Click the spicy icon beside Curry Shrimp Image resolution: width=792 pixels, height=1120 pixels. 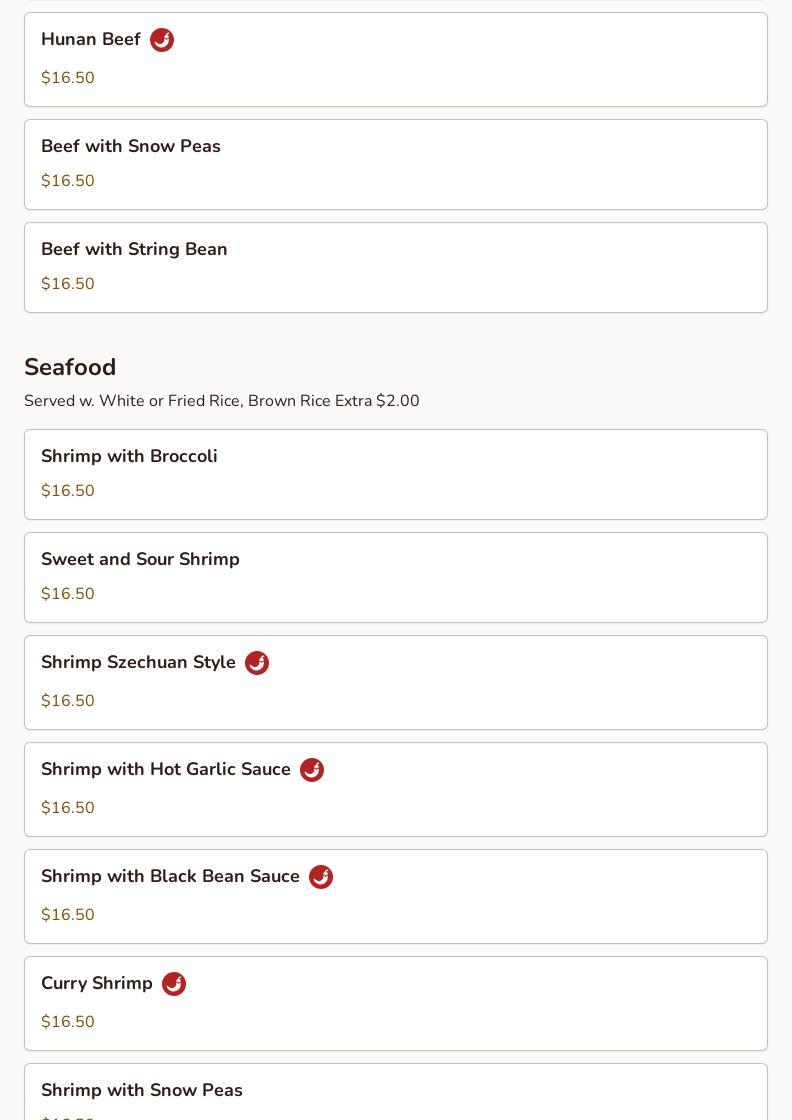tap(174, 984)
